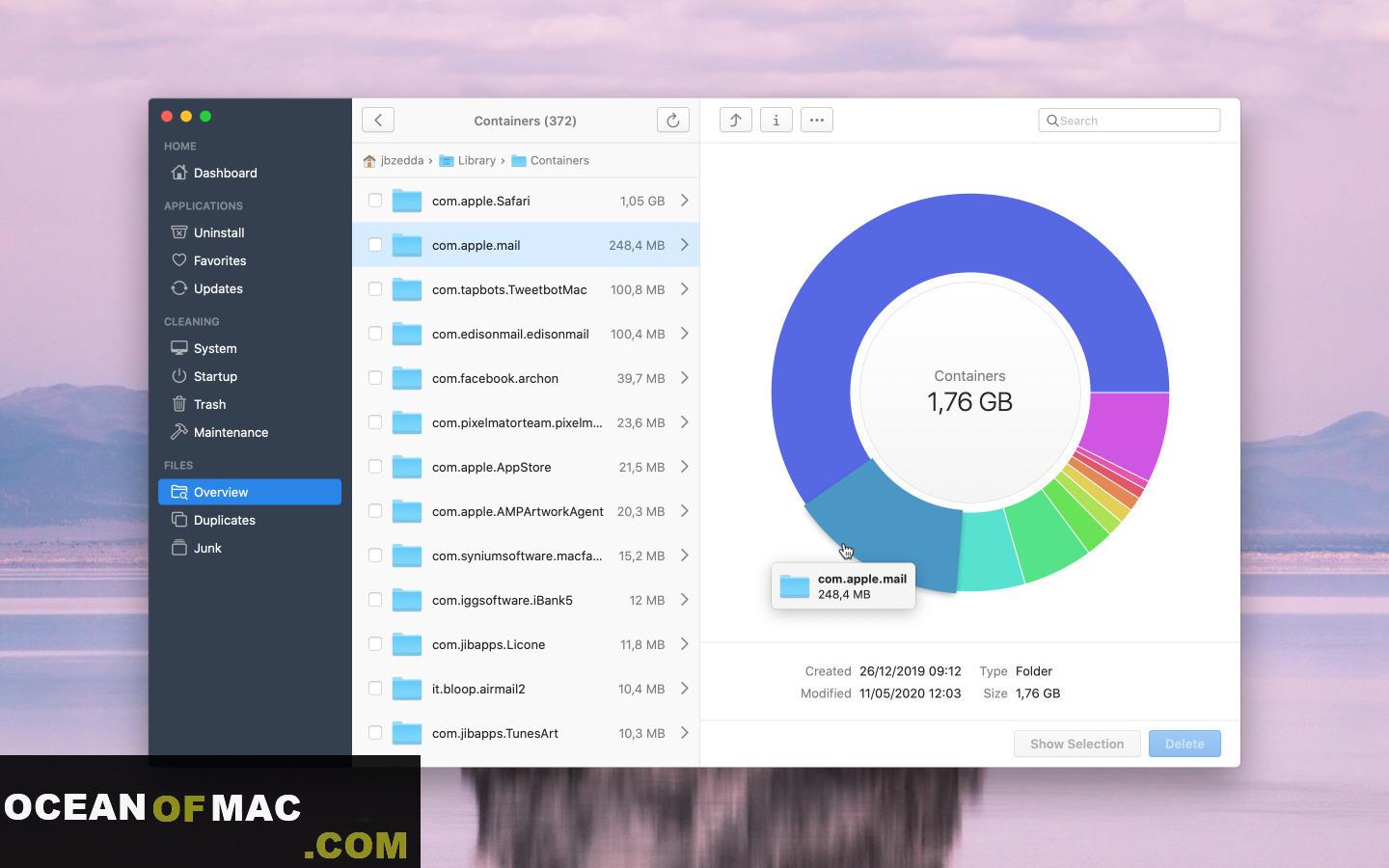Drill into it.bloop.airmail2 with chevron
The width and height of the screenshot is (1389, 868).
(x=685, y=689)
